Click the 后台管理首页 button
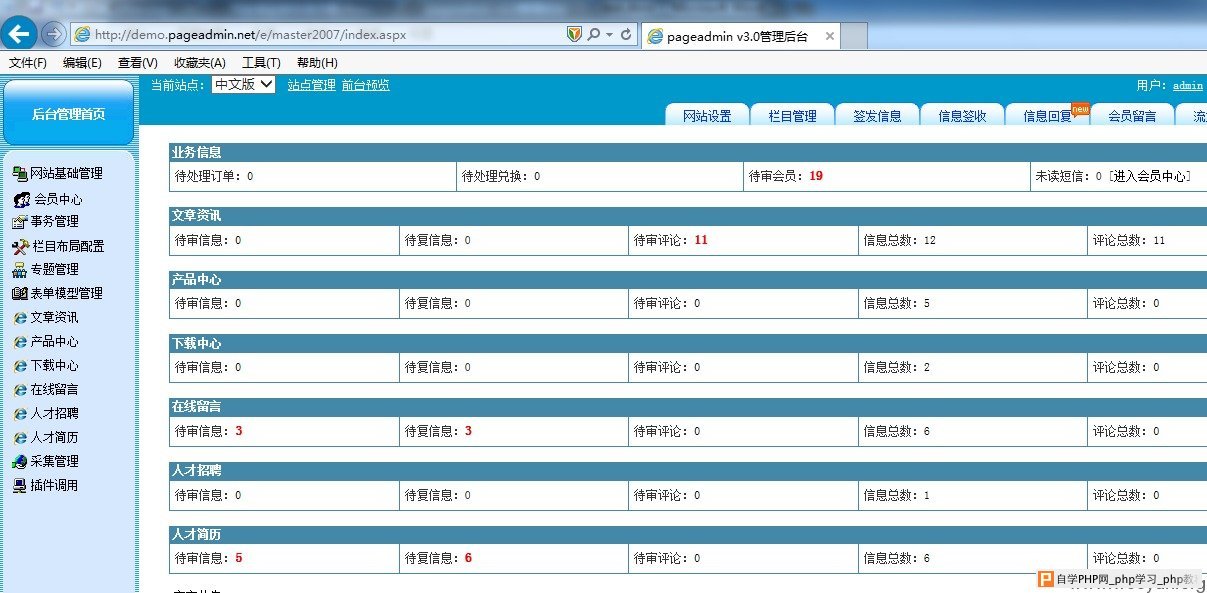The width and height of the screenshot is (1207, 593). [68, 113]
